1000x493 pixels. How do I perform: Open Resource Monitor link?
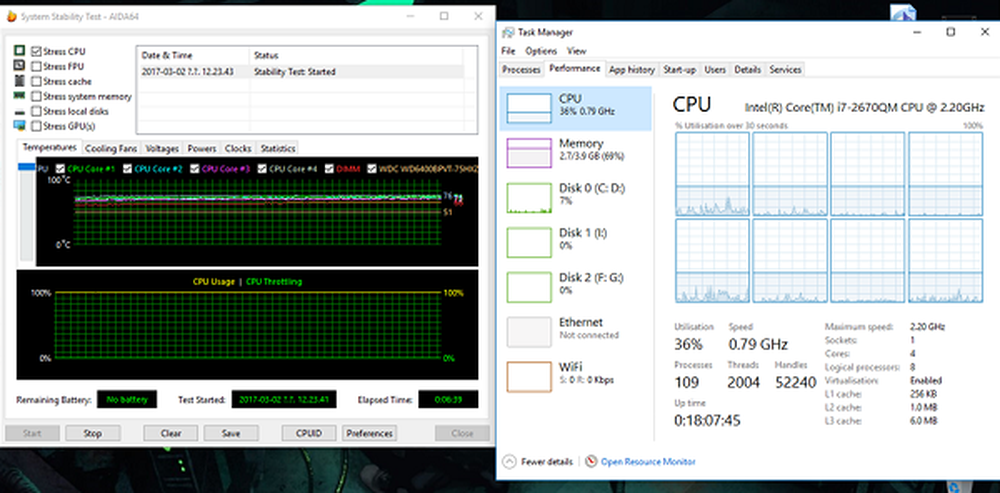648,461
